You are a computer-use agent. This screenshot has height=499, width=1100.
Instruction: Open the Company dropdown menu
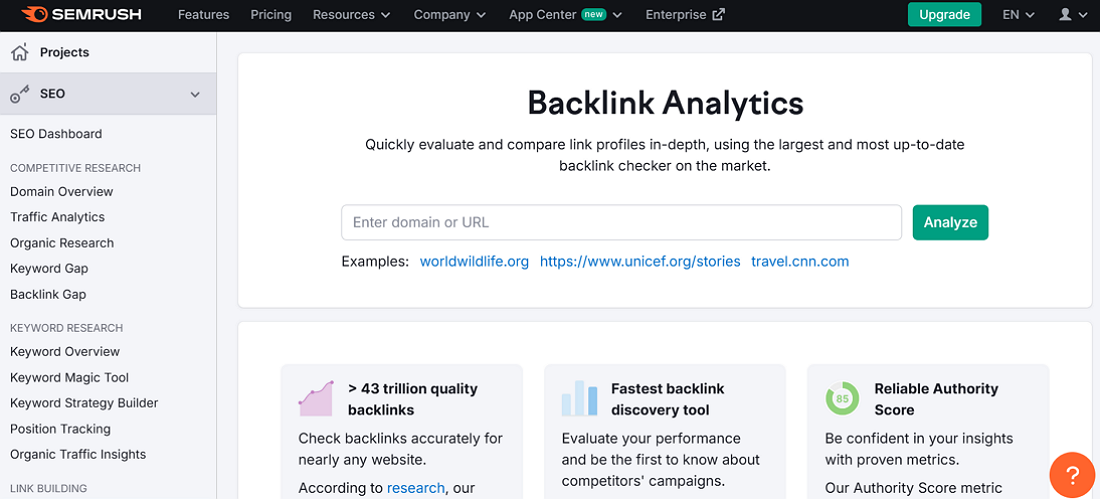coord(450,15)
